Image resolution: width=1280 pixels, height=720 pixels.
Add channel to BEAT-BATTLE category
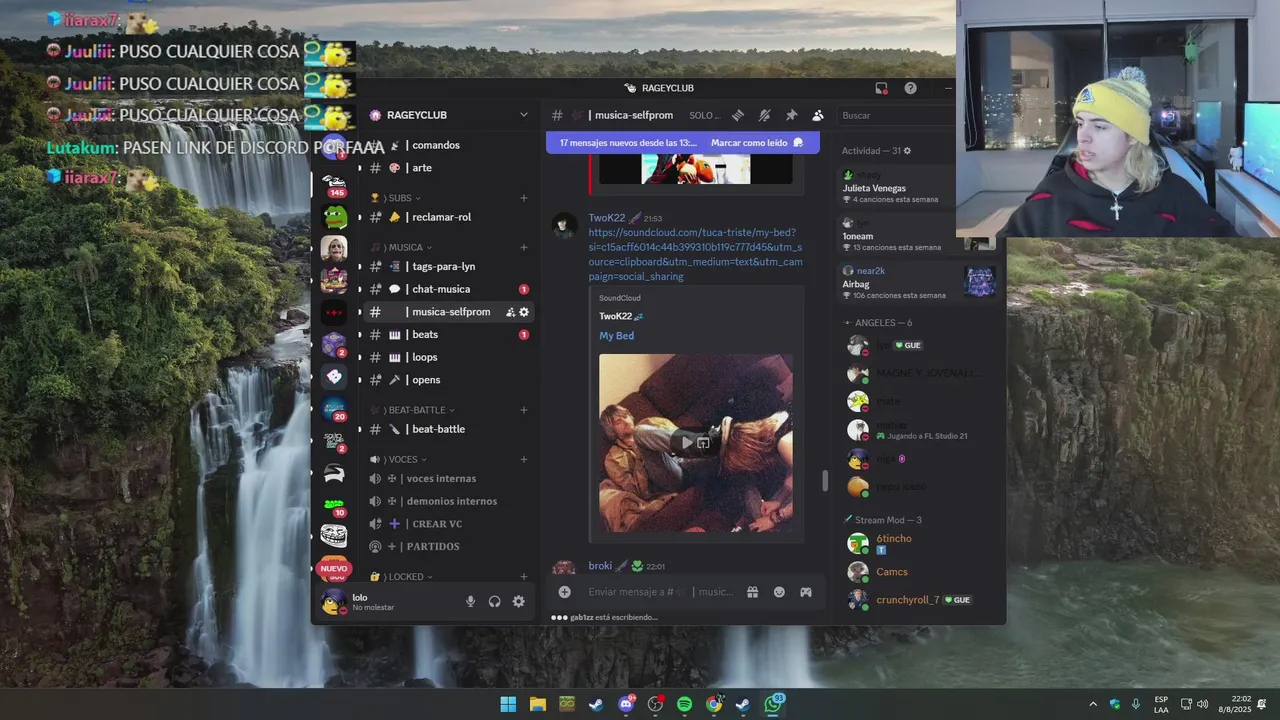pos(523,410)
